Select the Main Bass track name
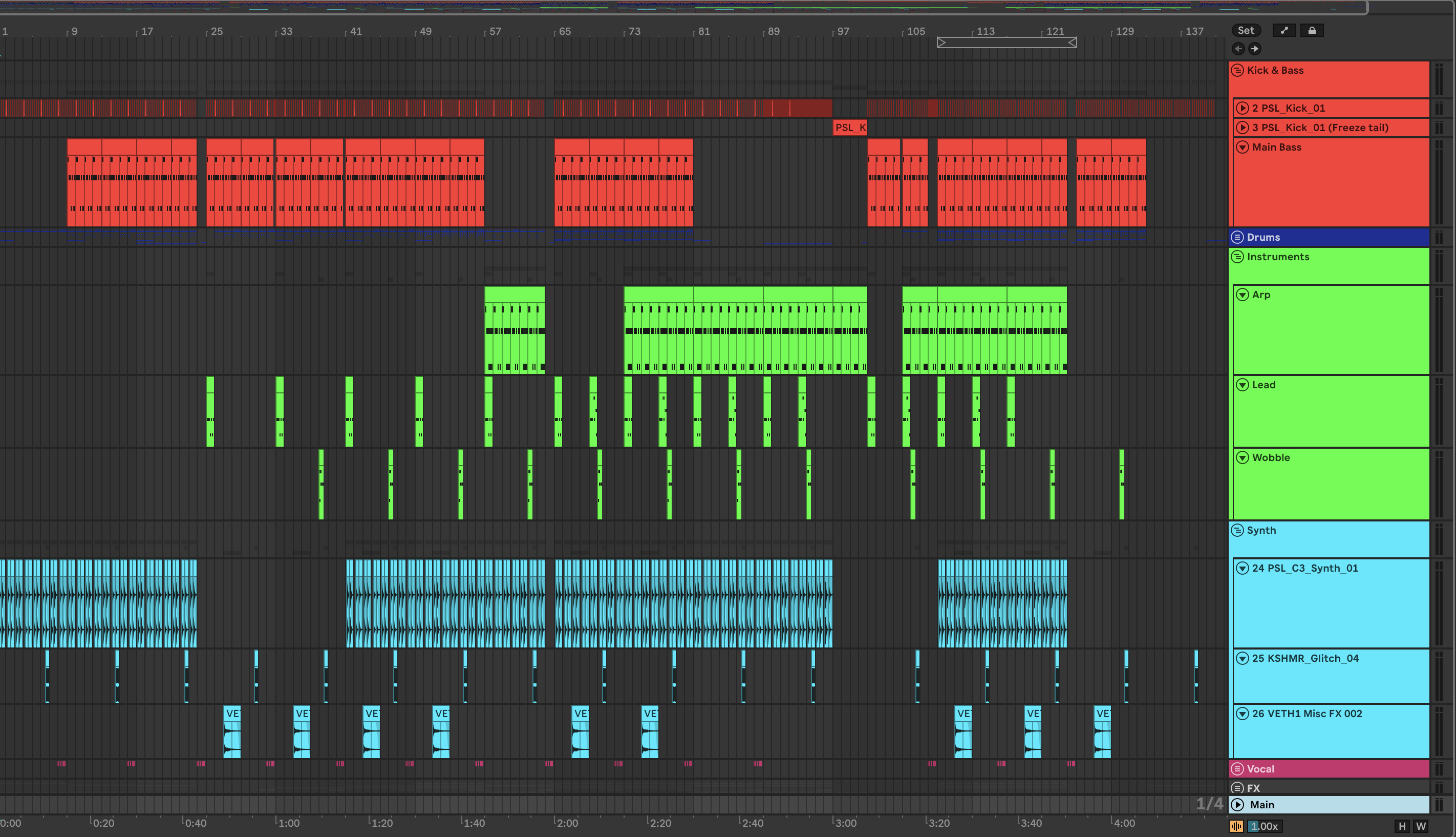 tap(1277, 147)
